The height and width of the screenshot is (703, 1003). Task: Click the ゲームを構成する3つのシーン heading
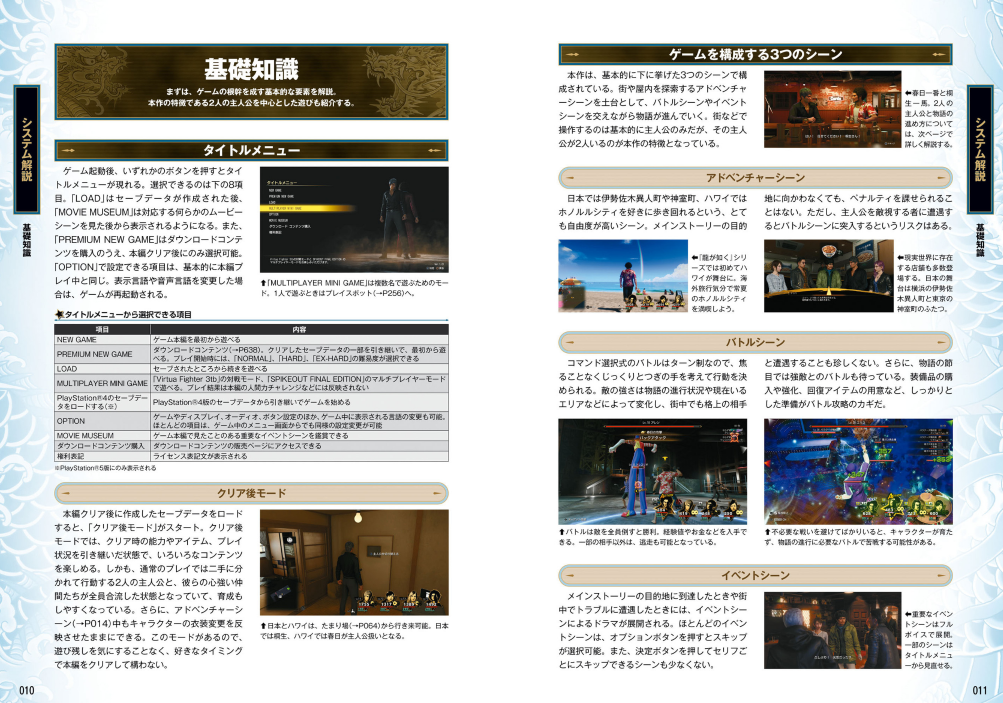755,54
